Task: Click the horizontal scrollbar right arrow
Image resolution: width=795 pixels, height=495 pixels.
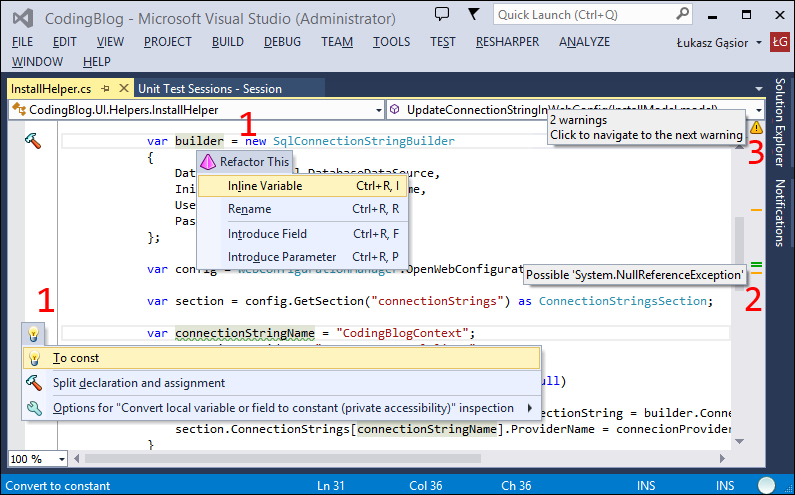Action: [722, 458]
